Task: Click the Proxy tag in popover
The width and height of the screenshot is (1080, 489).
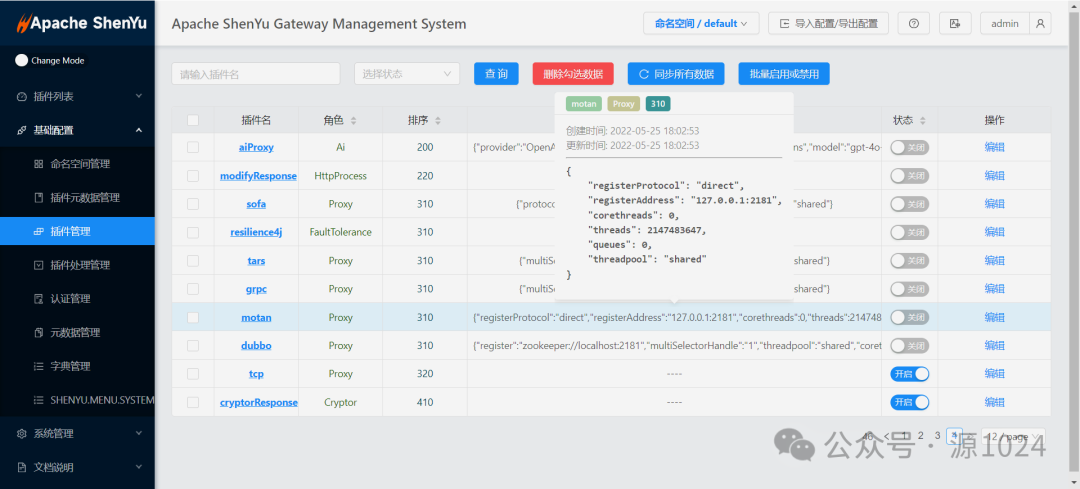Action: click(623, 104)
